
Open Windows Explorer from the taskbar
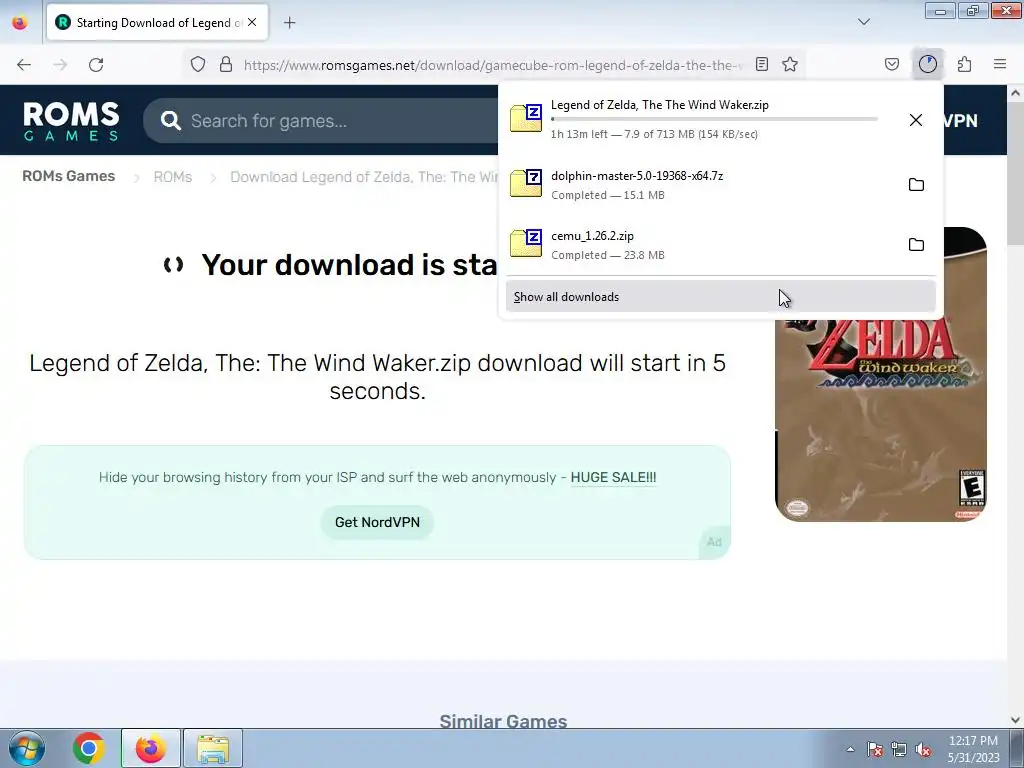(213, 748)
